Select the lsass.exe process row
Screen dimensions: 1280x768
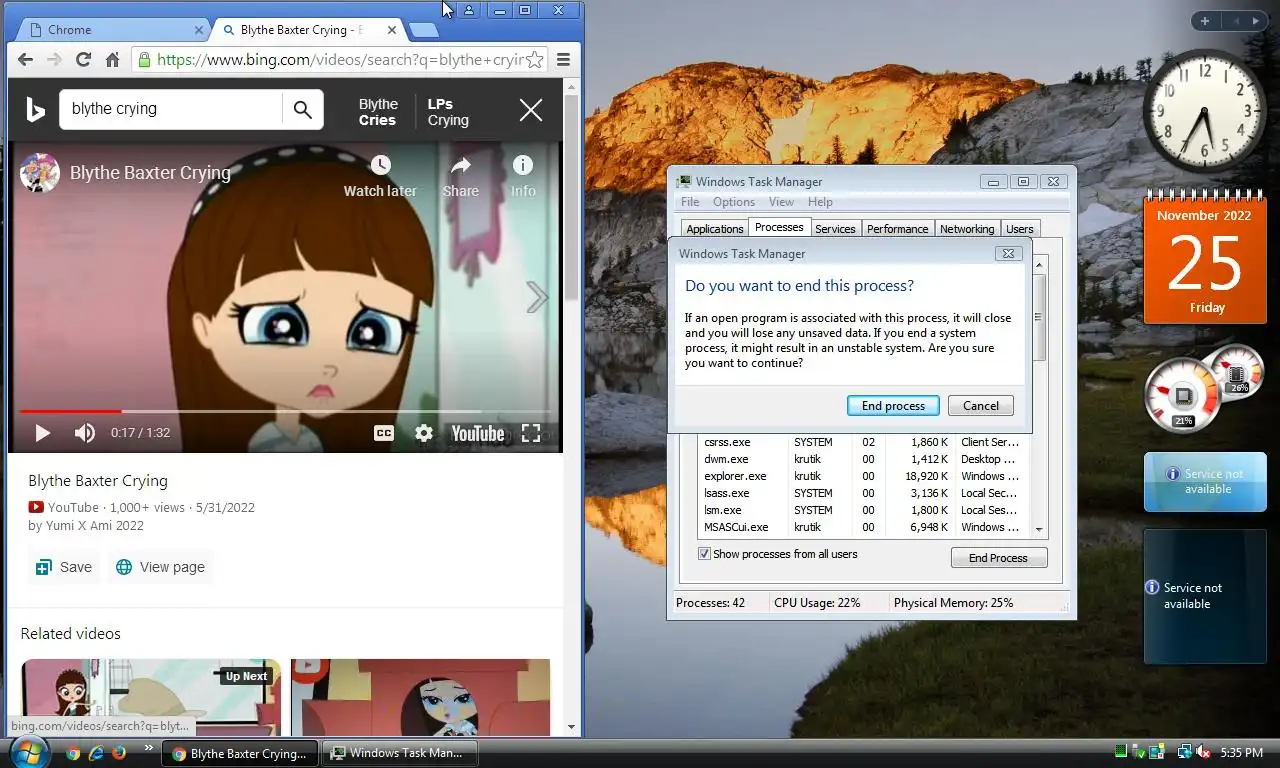tap(864, 494)
